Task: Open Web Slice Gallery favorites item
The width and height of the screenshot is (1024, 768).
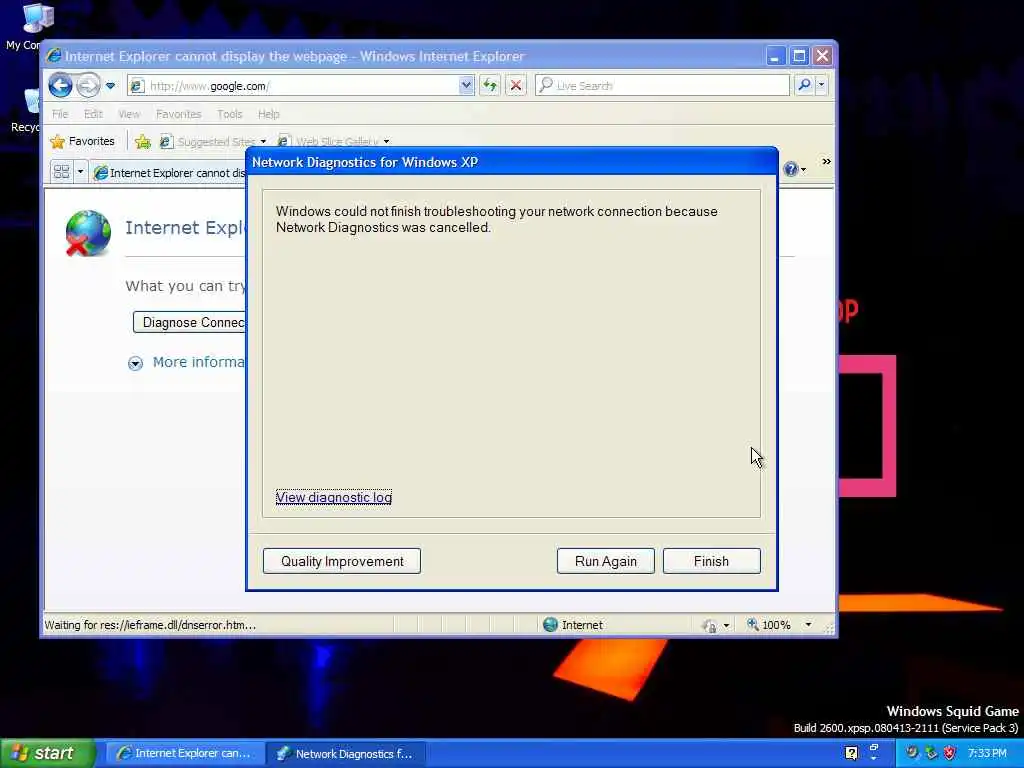Action: pyautogui.click(x=333, y=142)
